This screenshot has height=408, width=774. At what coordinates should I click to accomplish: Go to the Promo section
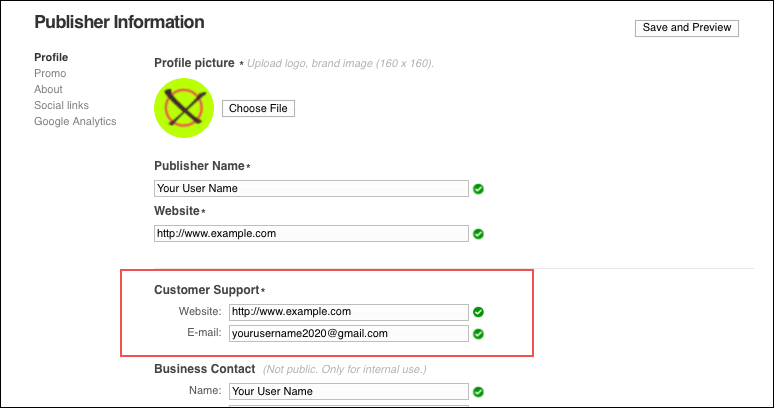pyautogui.click(x=50, y=73)
